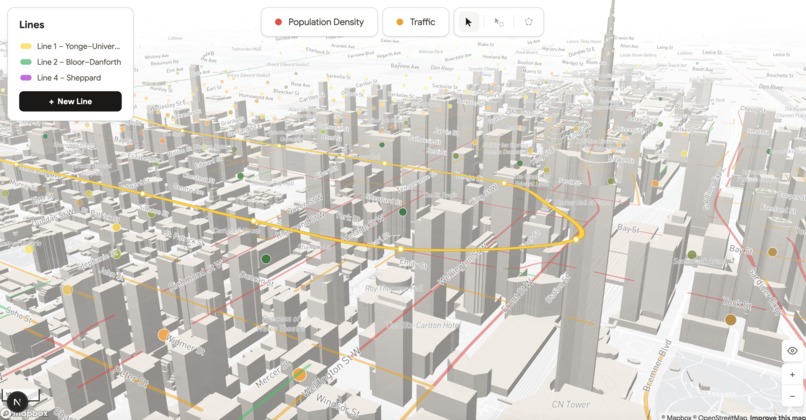
Task: Click the Soho St street label
Action: click(x=19, y=314)
